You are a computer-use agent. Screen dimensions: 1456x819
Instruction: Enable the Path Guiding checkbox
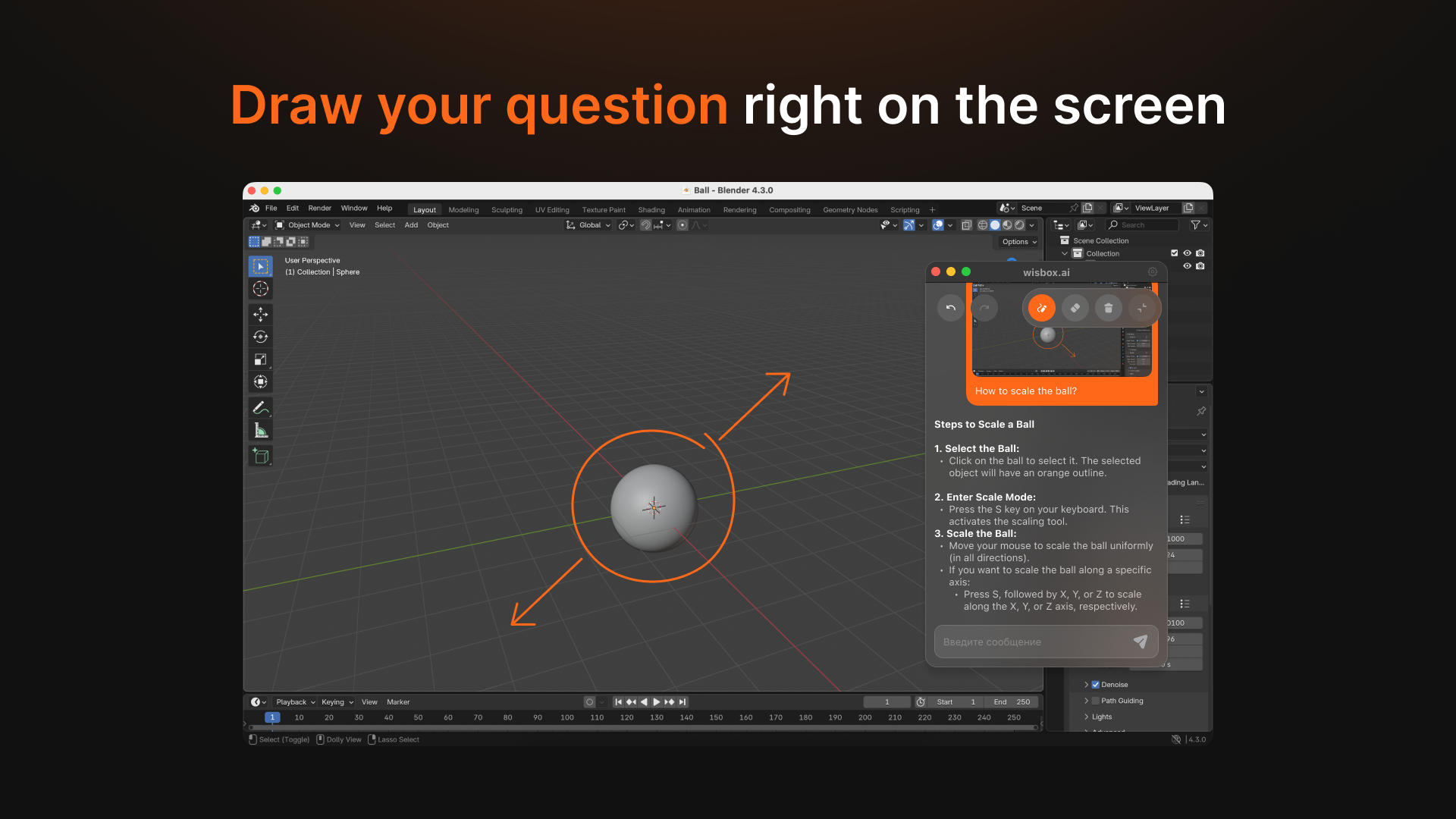pyautogui.click(x=1095, y=701)
